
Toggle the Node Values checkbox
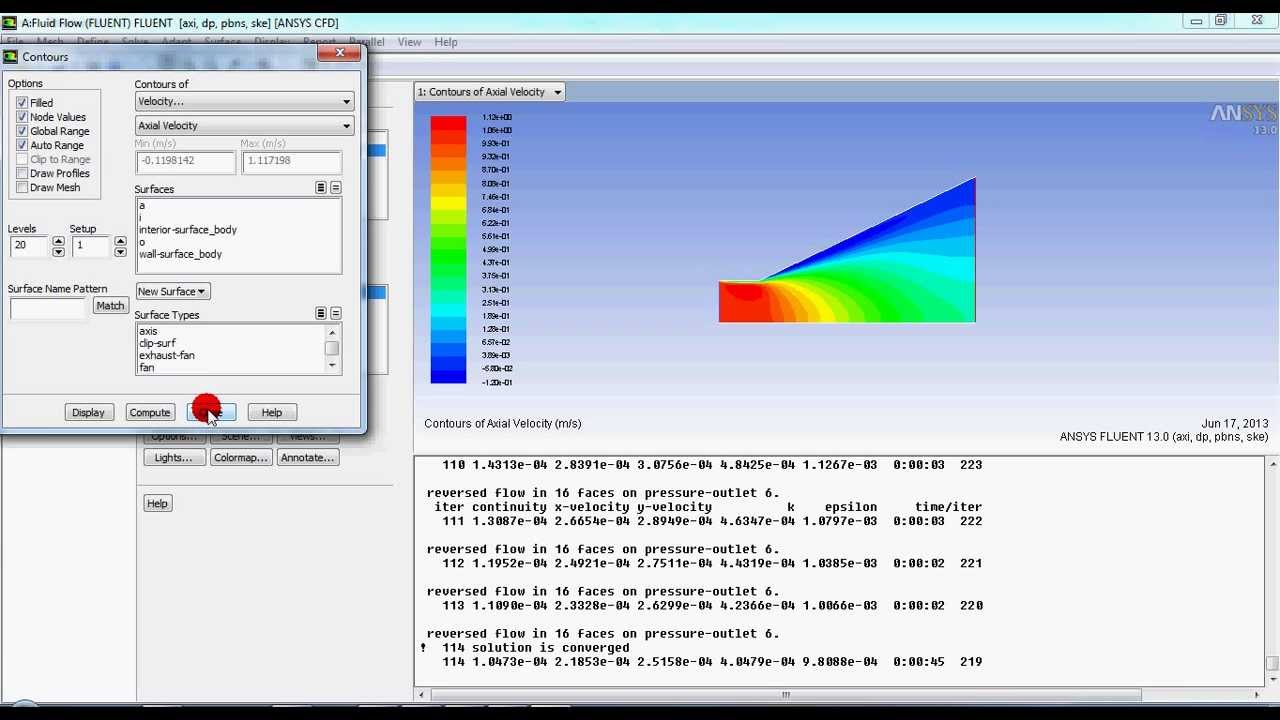click(x=22, y=117)
